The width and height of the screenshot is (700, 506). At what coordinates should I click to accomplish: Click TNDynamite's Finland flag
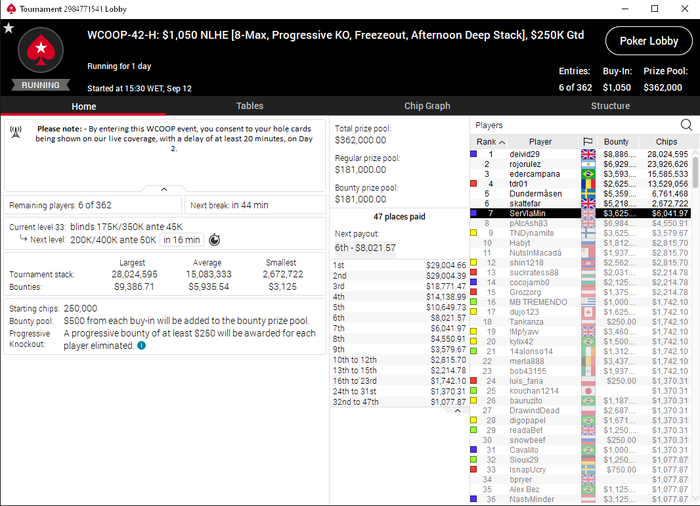click(588, 233)
